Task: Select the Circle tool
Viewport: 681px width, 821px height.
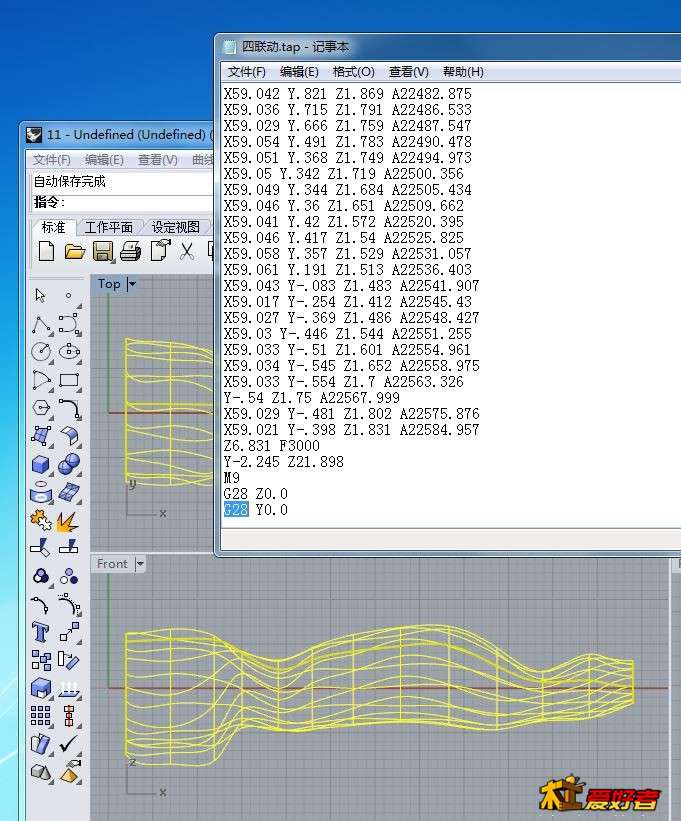Action: (41, 351)
